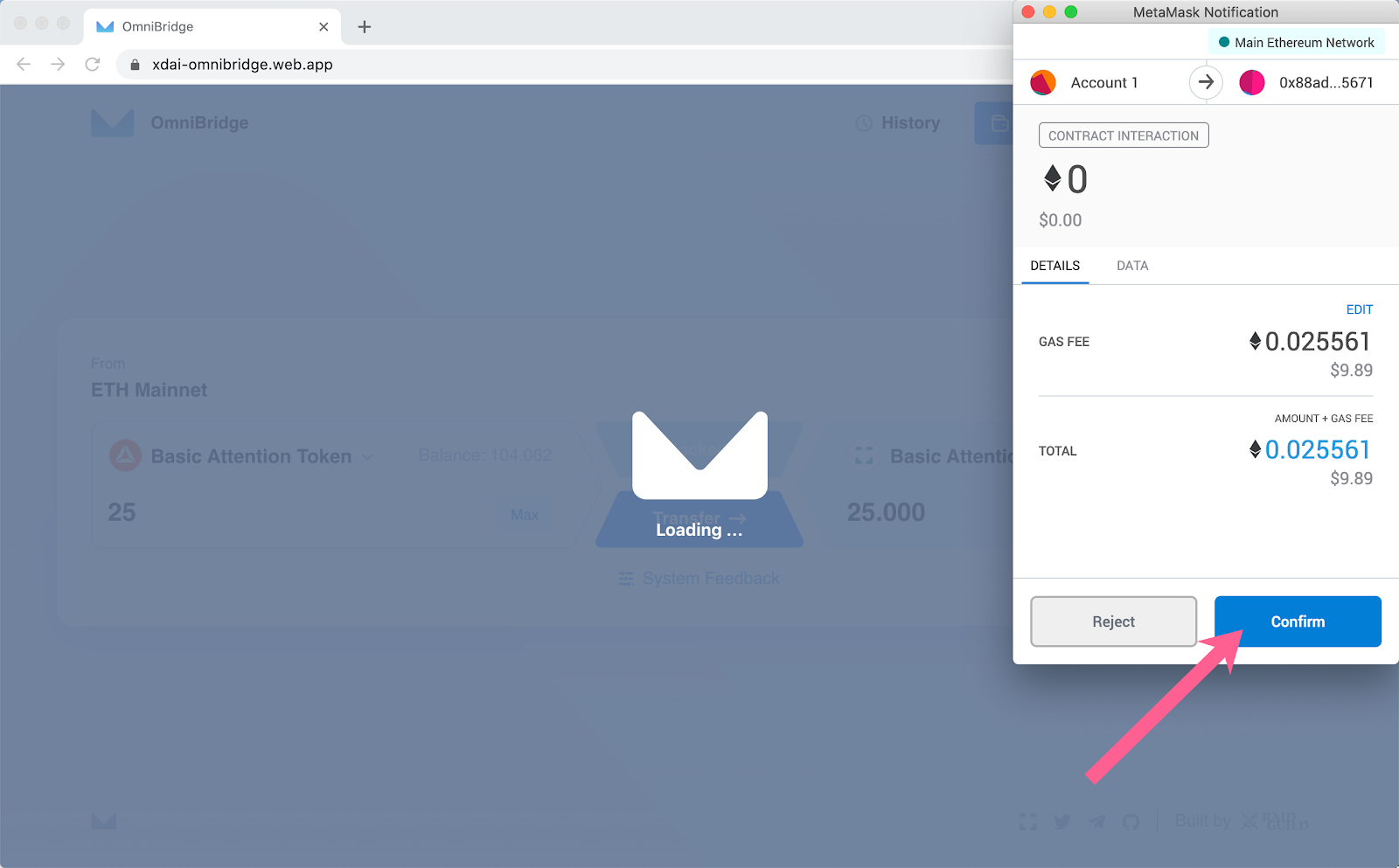Viewport: 1399px width, 868px height.
Task: Click the Max amount button
Action: (525, 515)
